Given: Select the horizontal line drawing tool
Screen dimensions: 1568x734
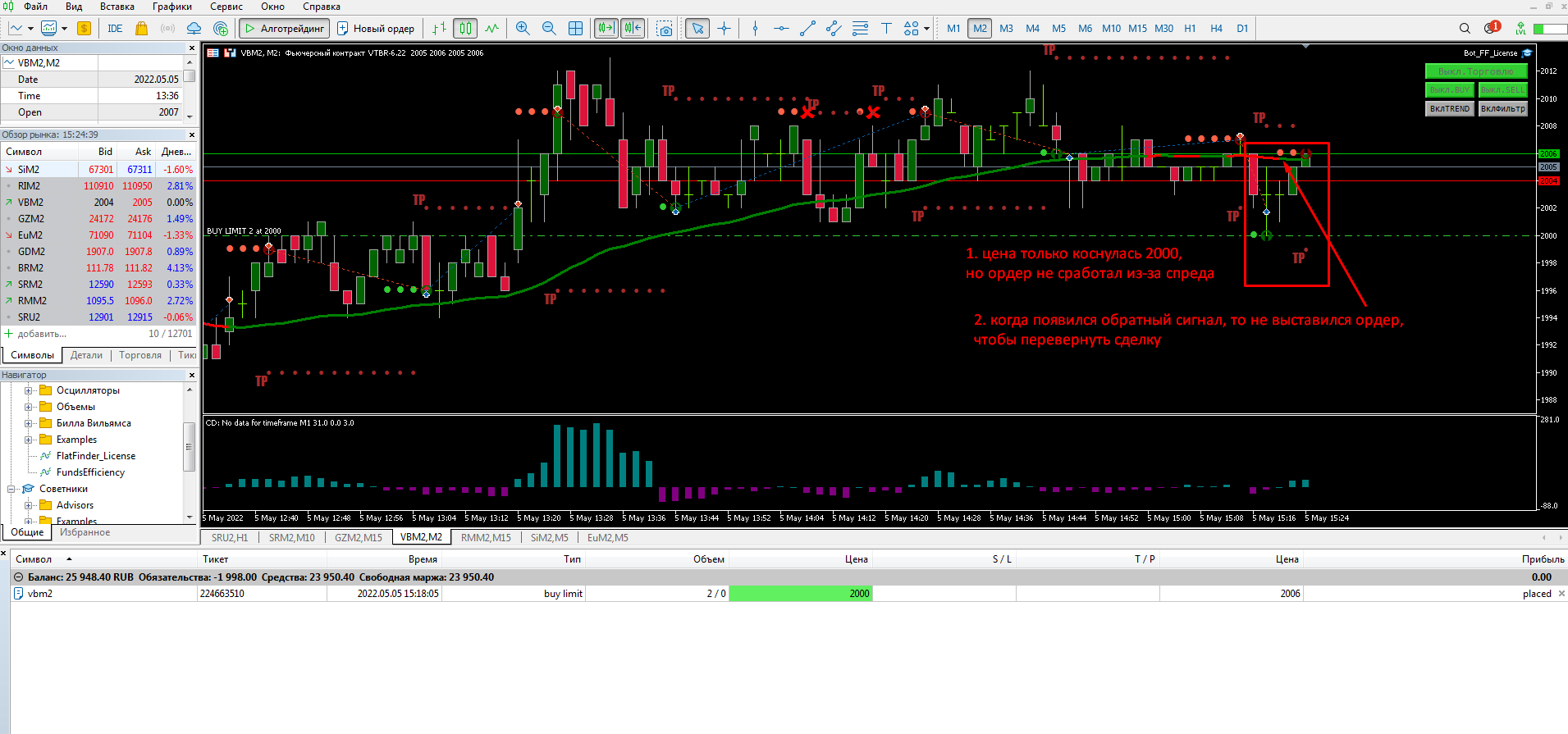Looking at the screenshot, I should [781, 28].
